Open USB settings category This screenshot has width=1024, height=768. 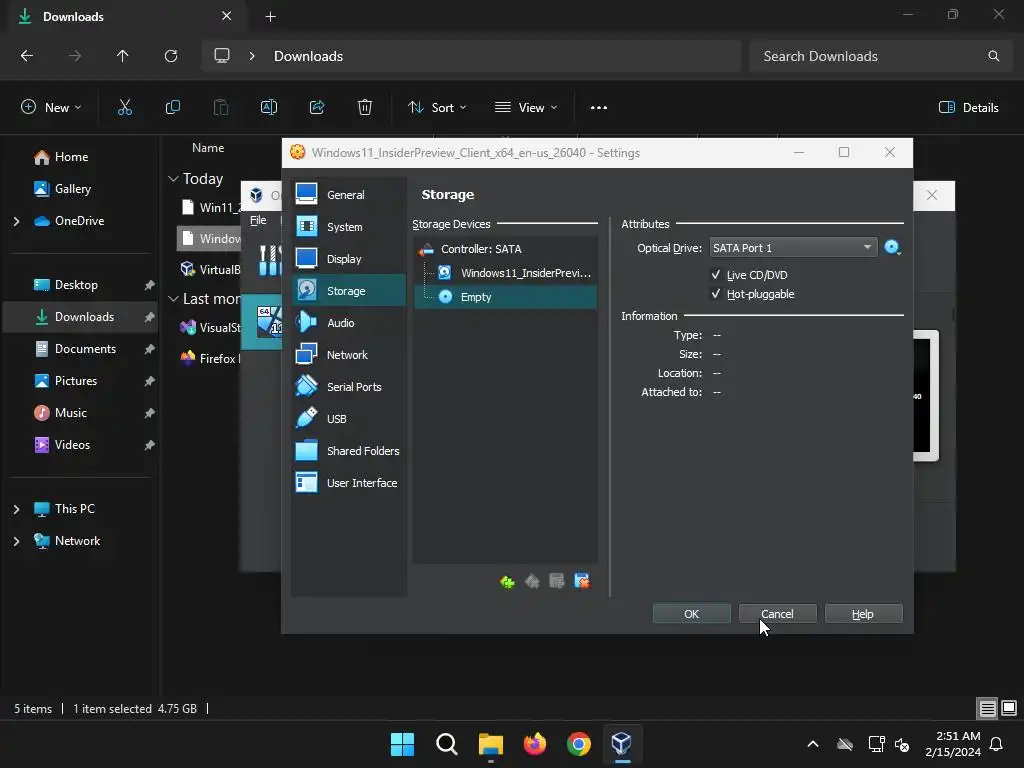[348, 419]
